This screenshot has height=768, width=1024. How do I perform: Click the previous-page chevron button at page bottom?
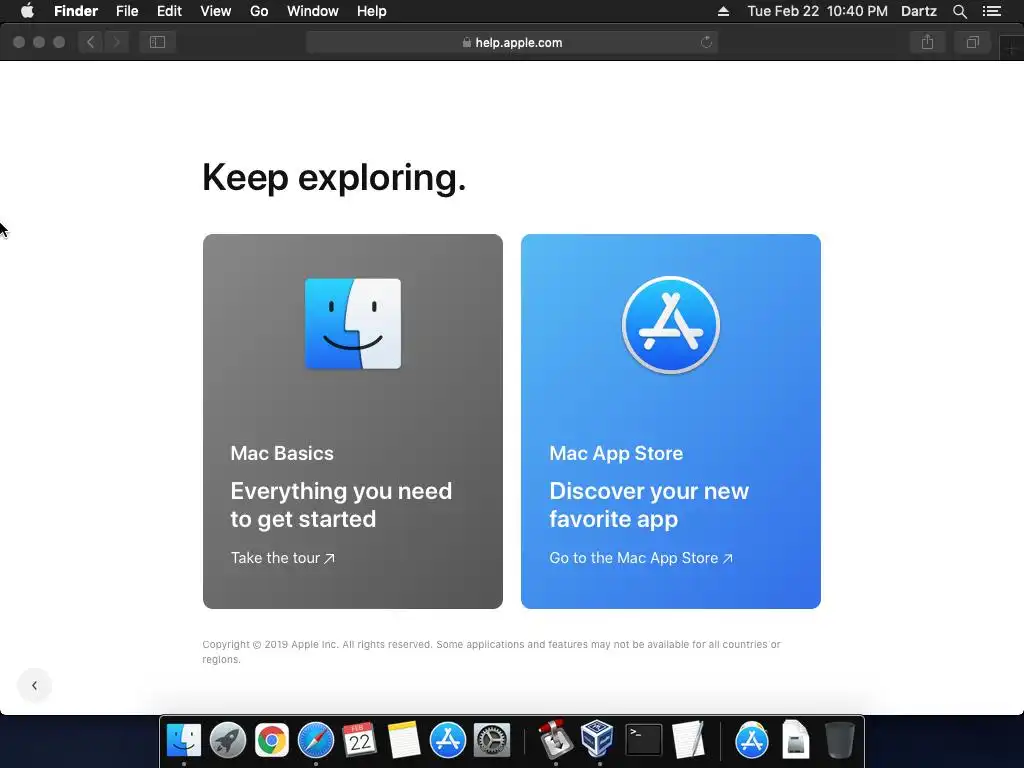(35, 686)
